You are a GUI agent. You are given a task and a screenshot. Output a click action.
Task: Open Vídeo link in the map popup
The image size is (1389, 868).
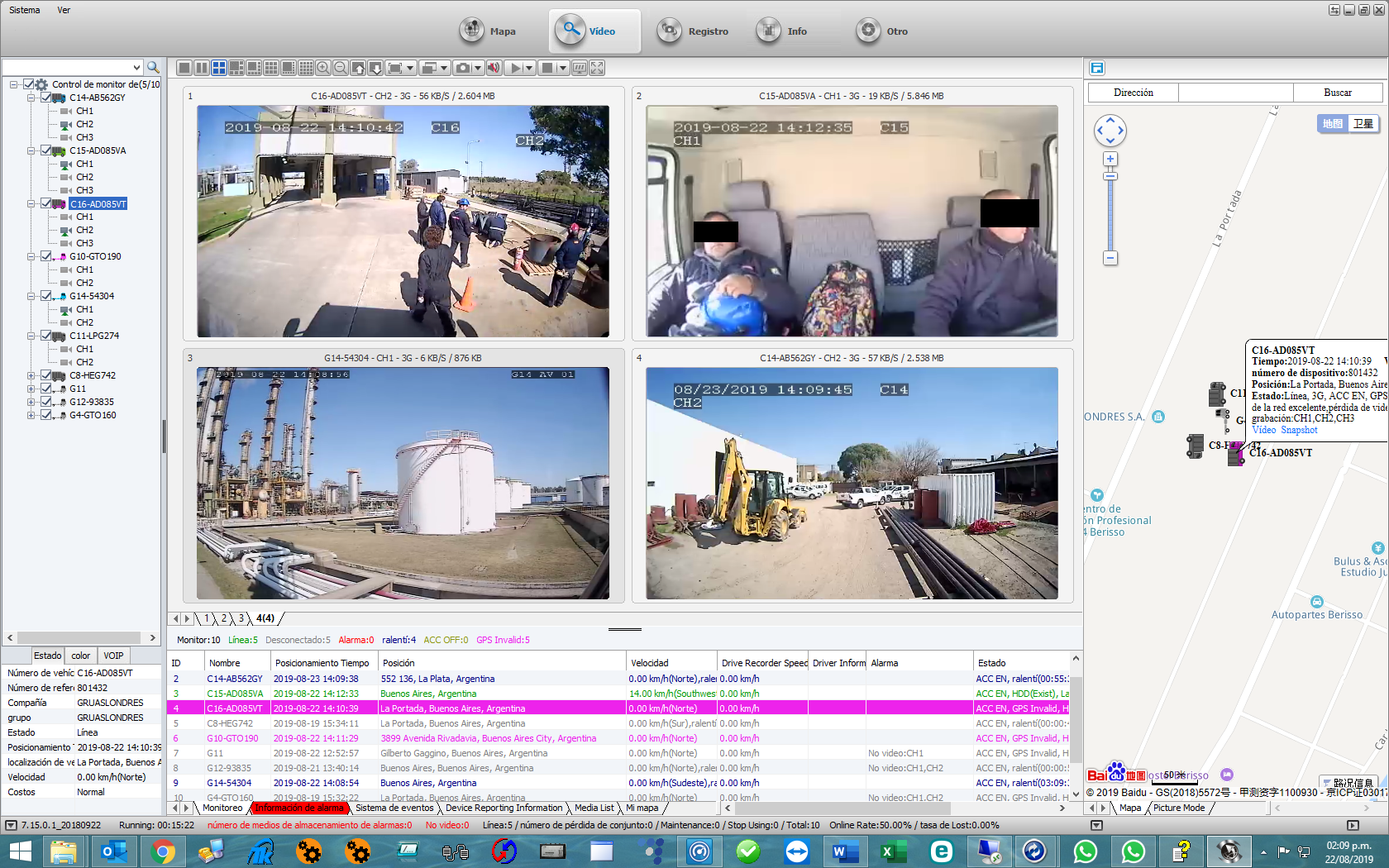pos(1263,430)
